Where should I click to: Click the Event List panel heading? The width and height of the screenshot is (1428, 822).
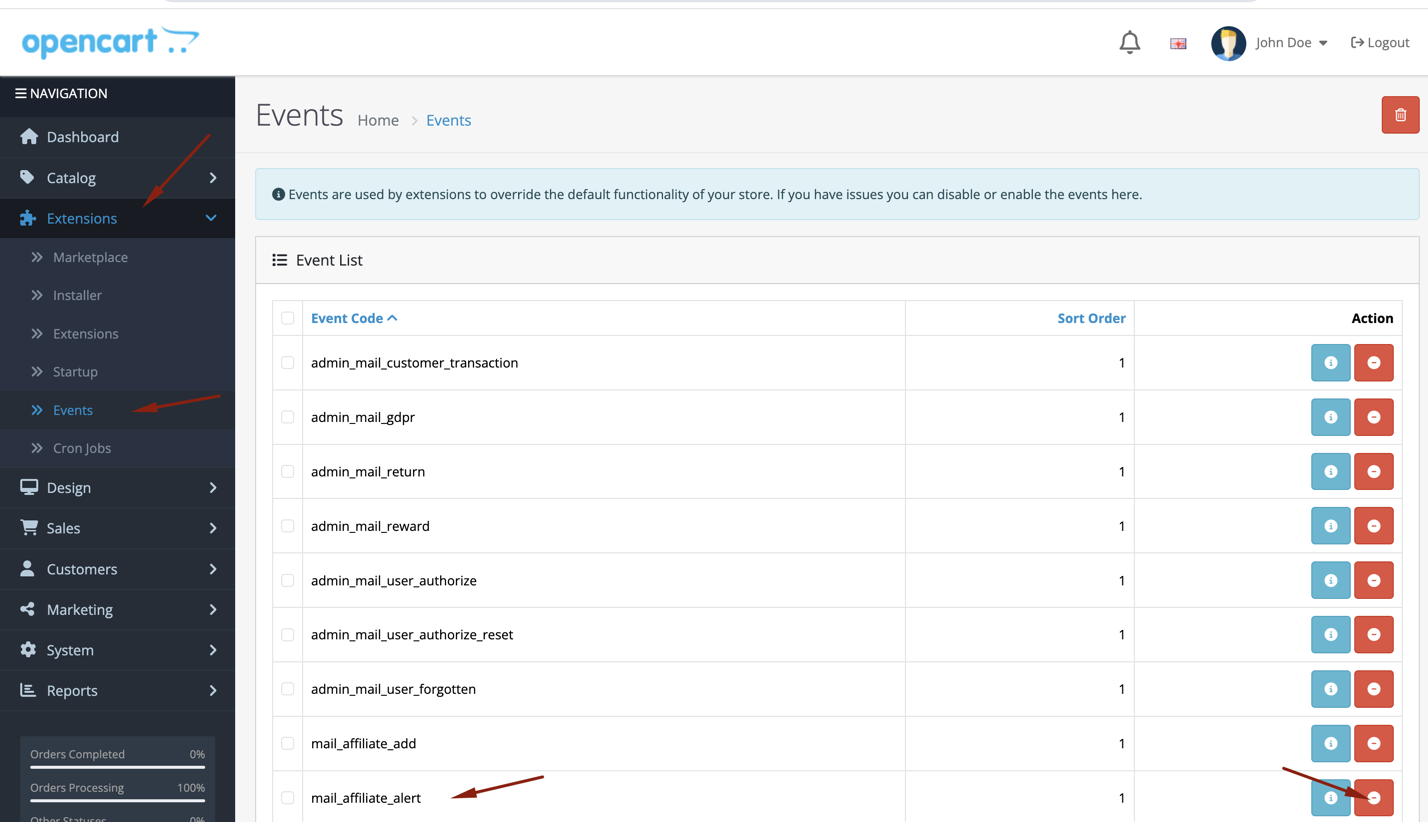(x=837, y=260)
